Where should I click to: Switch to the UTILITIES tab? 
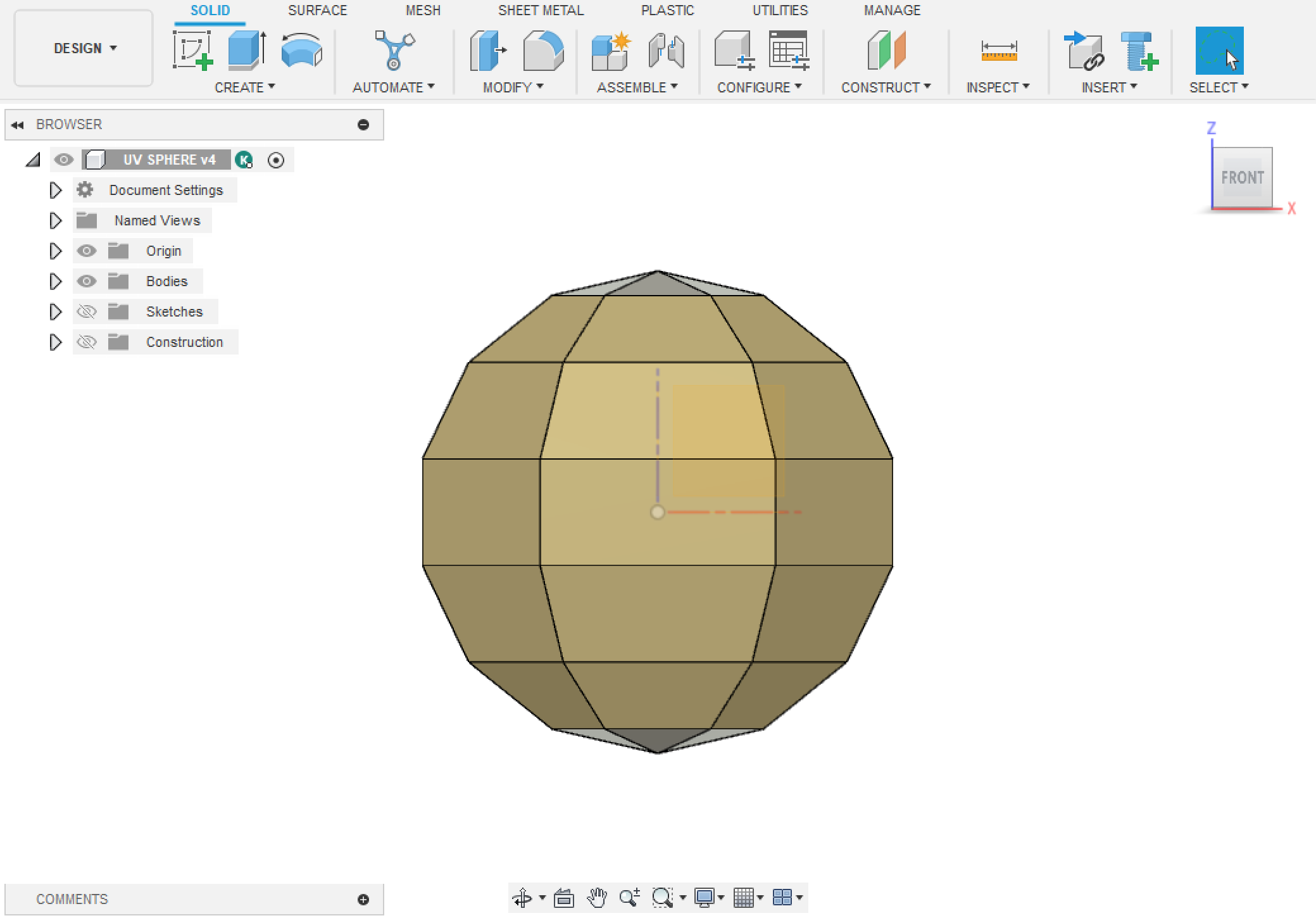point(780,10)
